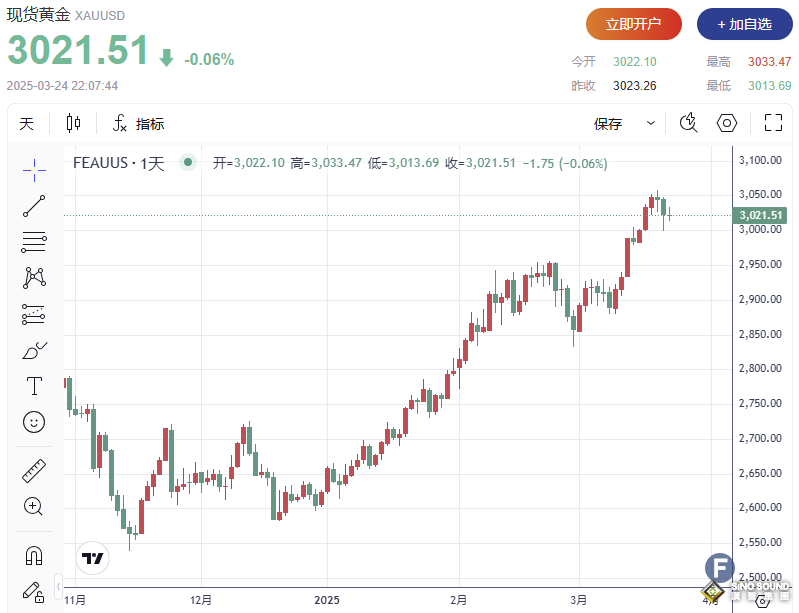
Task: Open quick search lightning icon
Action: tap(688, 123)
